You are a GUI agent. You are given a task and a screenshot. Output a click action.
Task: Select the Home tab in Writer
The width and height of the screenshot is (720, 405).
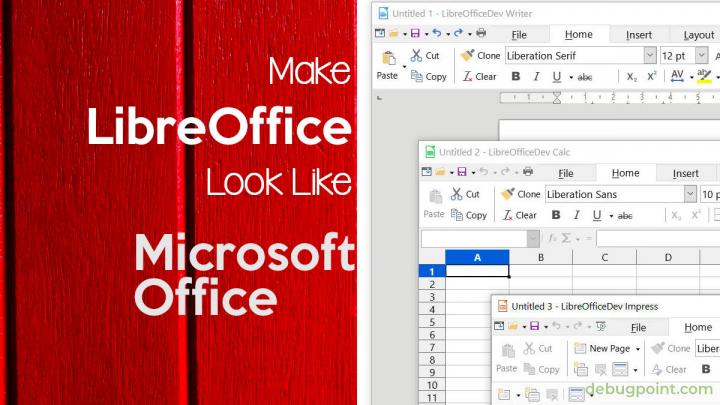[579, 34]
